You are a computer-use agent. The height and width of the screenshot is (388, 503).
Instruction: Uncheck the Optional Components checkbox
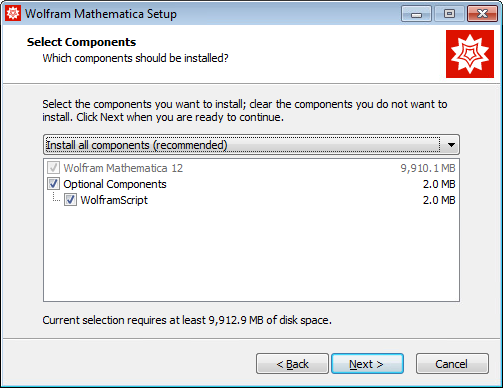(x=53, y=184)
